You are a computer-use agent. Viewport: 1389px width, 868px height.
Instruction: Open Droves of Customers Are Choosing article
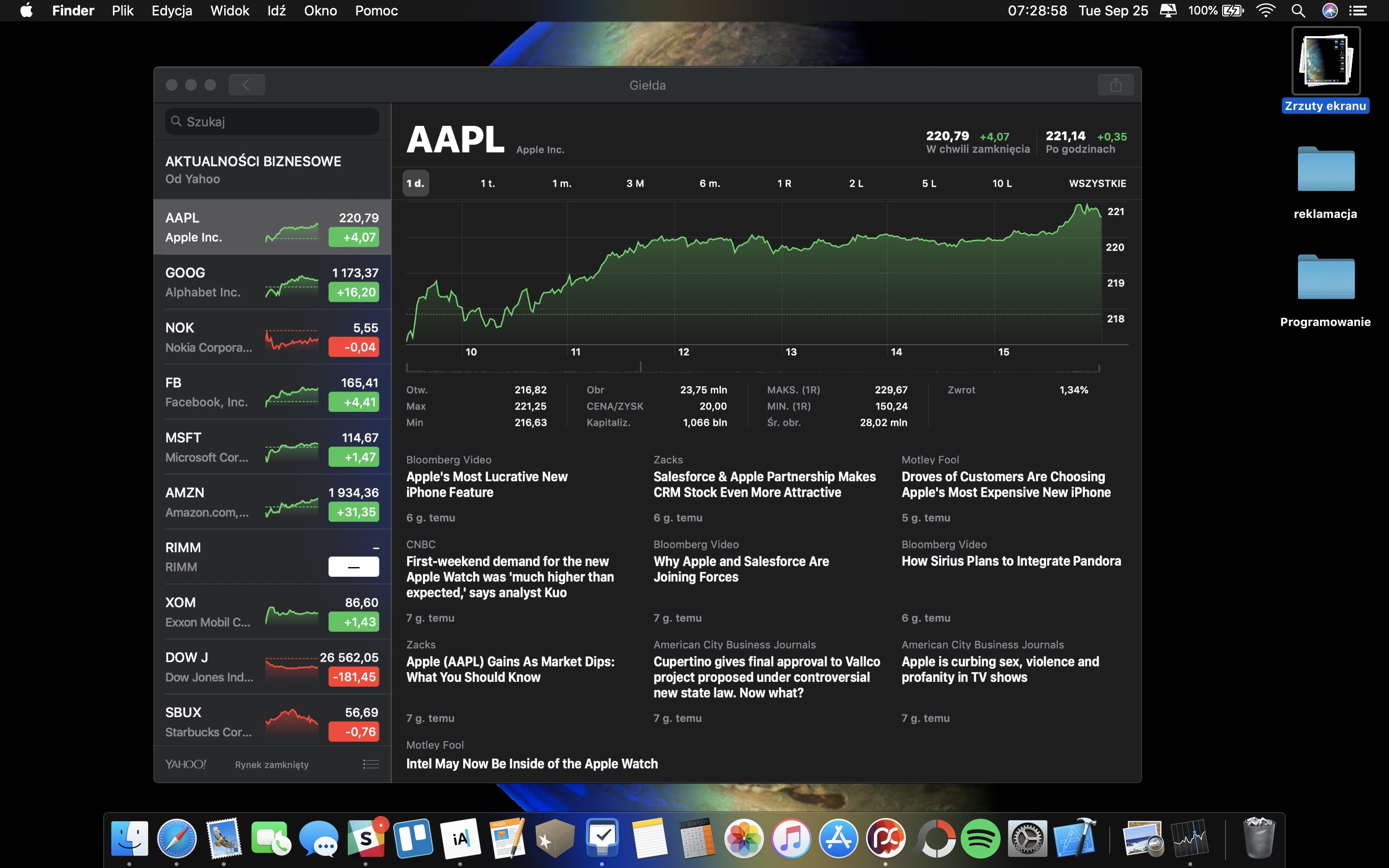[1006, 485]
